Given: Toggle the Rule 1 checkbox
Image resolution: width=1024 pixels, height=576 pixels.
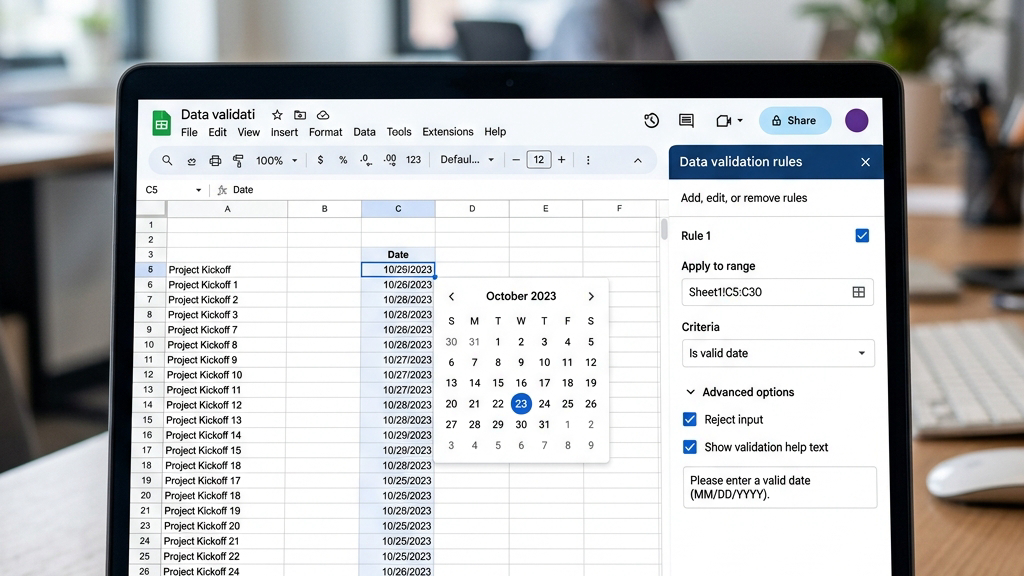Looking at the screenshot, I should click(x=862, y=236).
